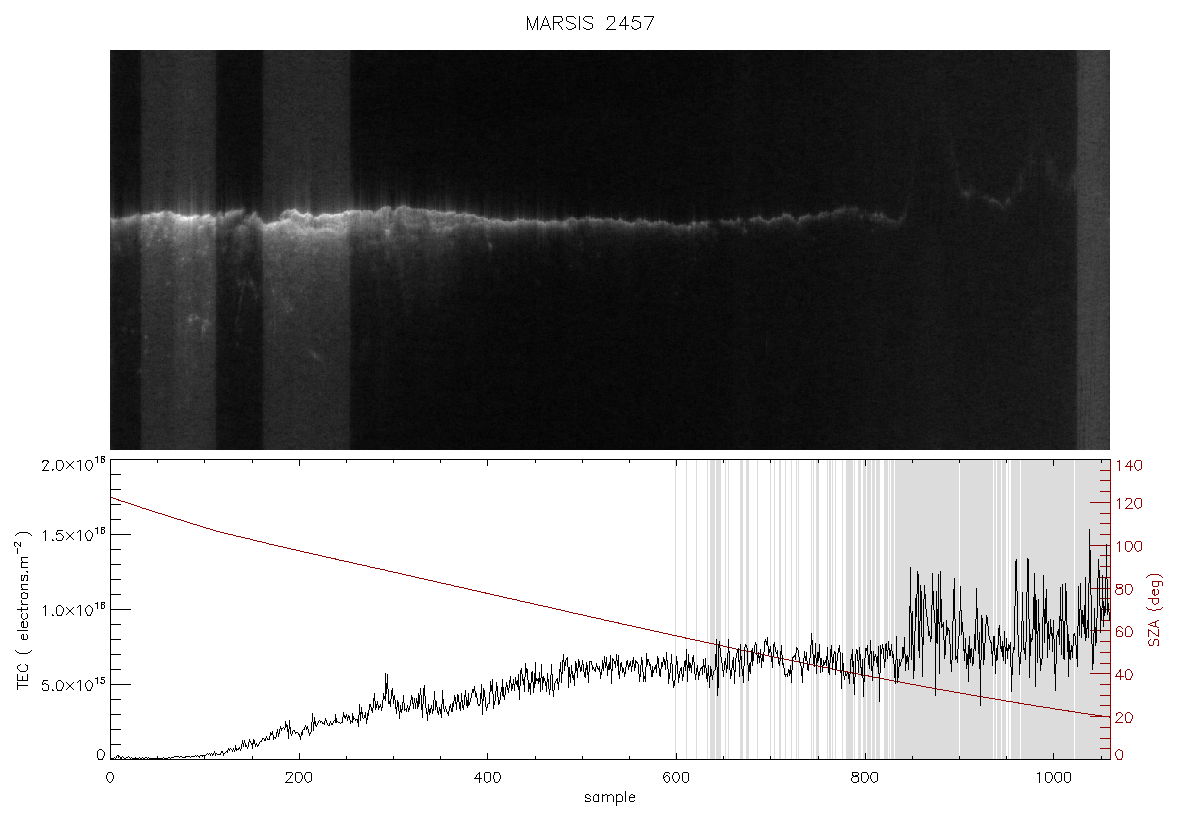Click the bright vertical band at radargram's right edge
This screenshot has height=830, width=1180.
tap(1093, 250)
